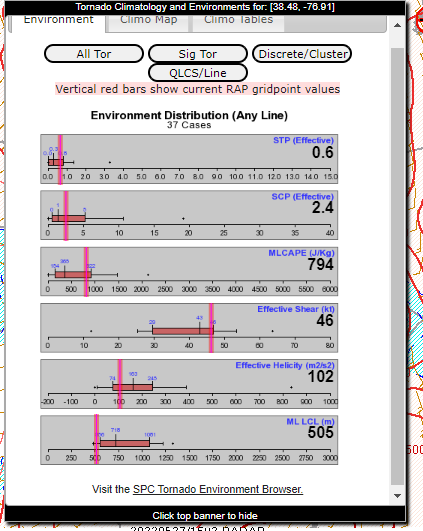Click the Effective Shear value 46
423x531 pixels.
coord(325,320)
